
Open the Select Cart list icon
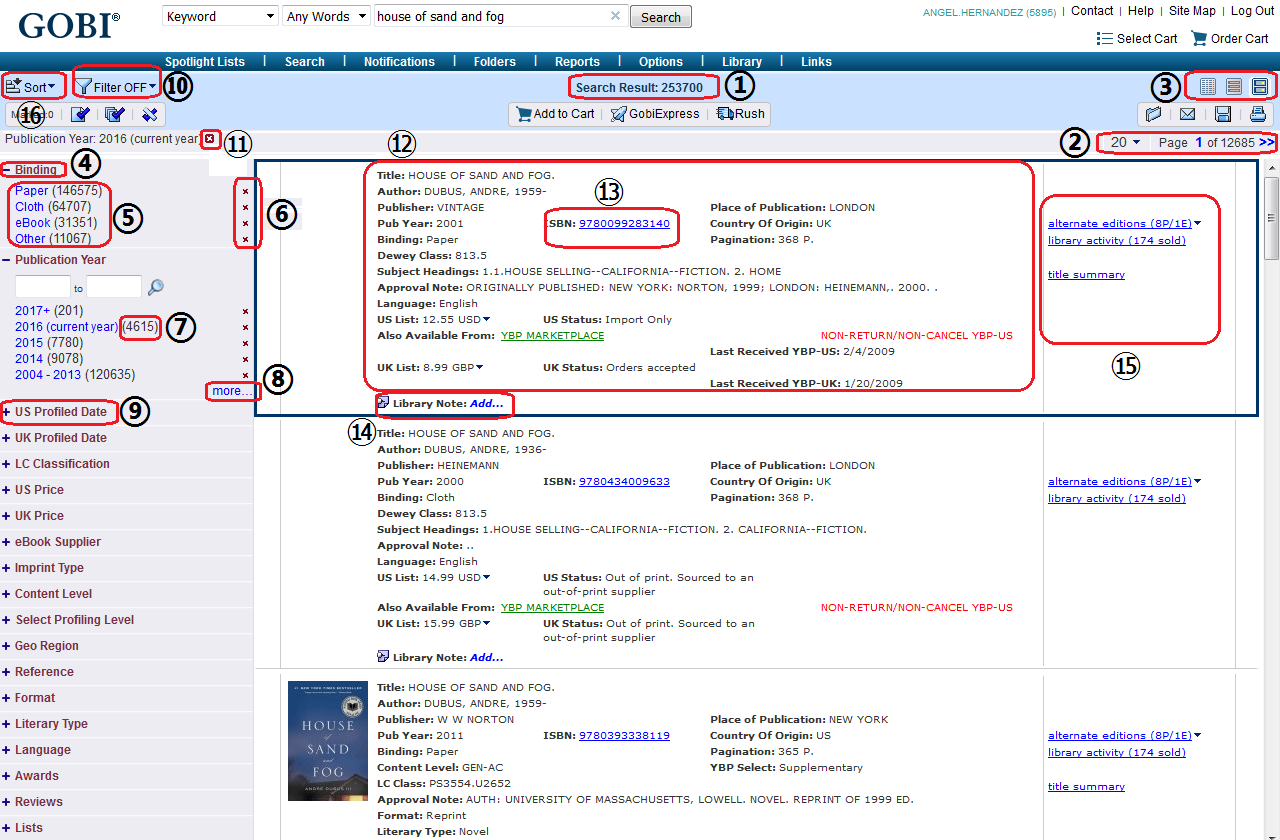pos(1105,39)
